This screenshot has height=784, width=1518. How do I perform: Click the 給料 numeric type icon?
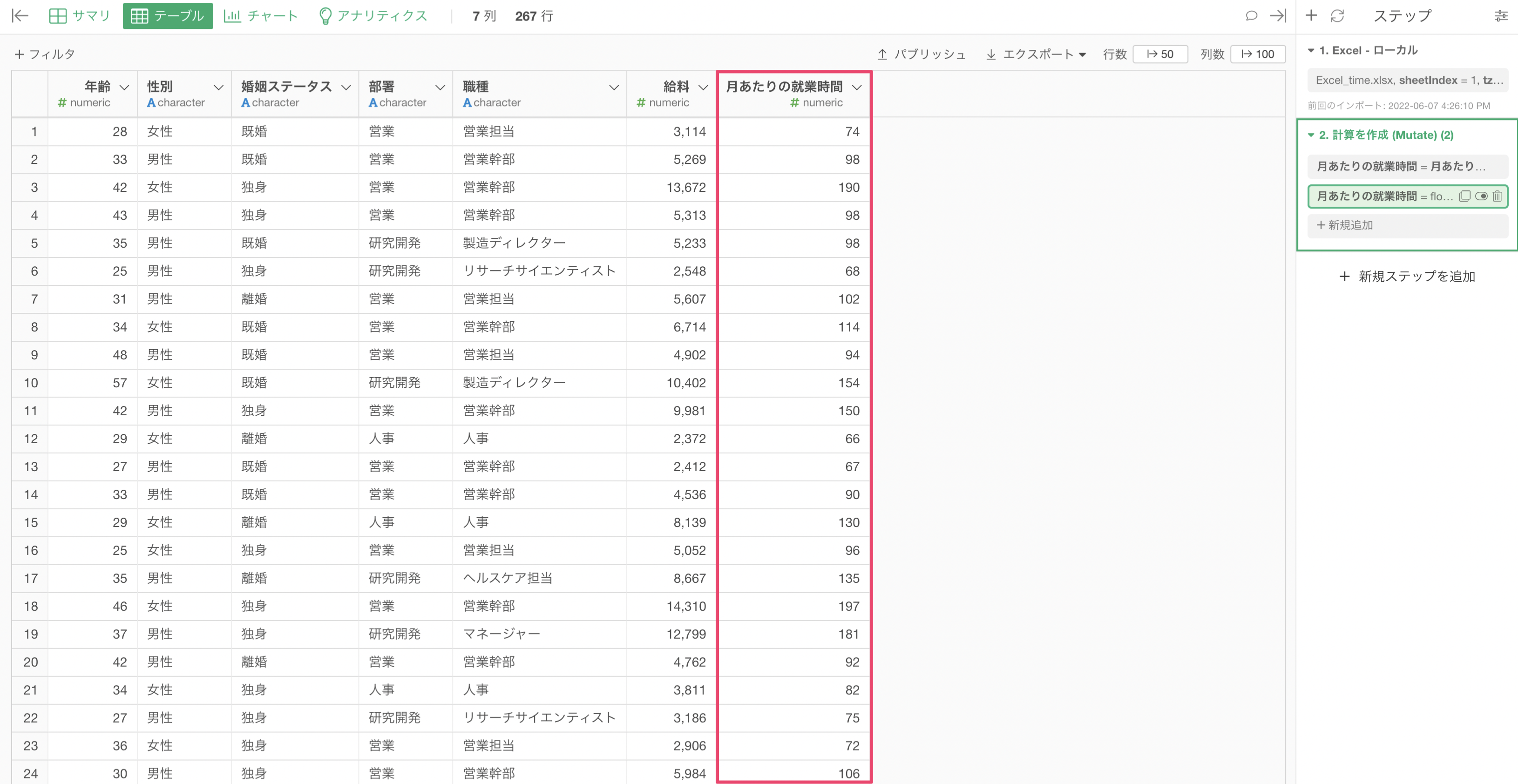tap(641, 102)
